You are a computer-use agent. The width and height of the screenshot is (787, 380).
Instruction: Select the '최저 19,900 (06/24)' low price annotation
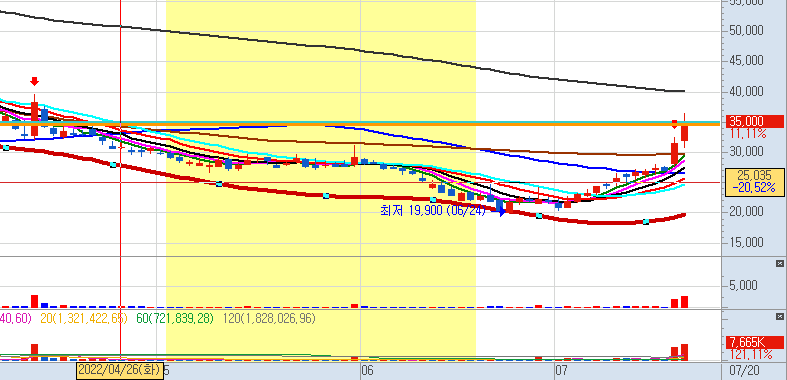433,211
